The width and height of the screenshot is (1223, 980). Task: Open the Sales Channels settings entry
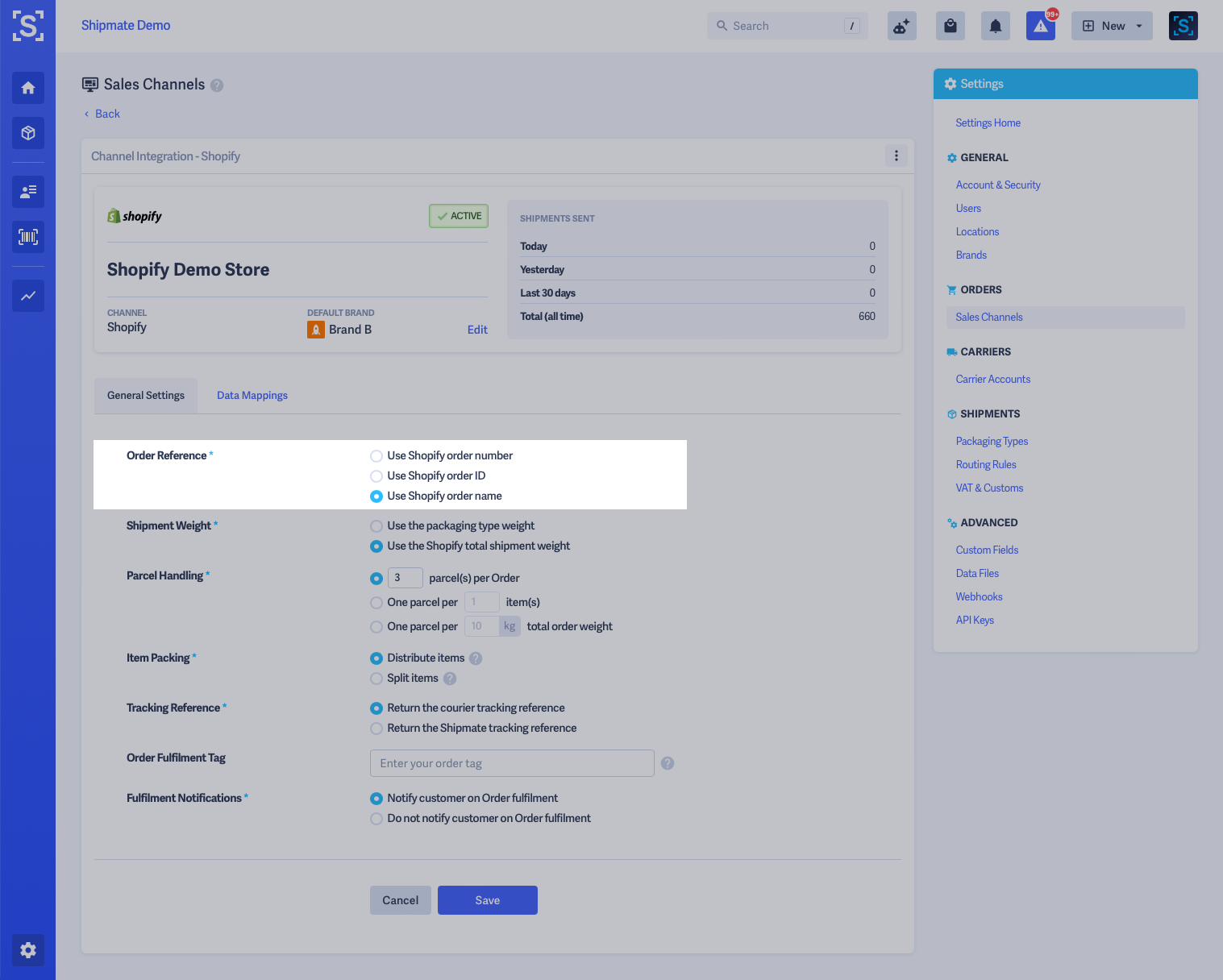(988, 317)
